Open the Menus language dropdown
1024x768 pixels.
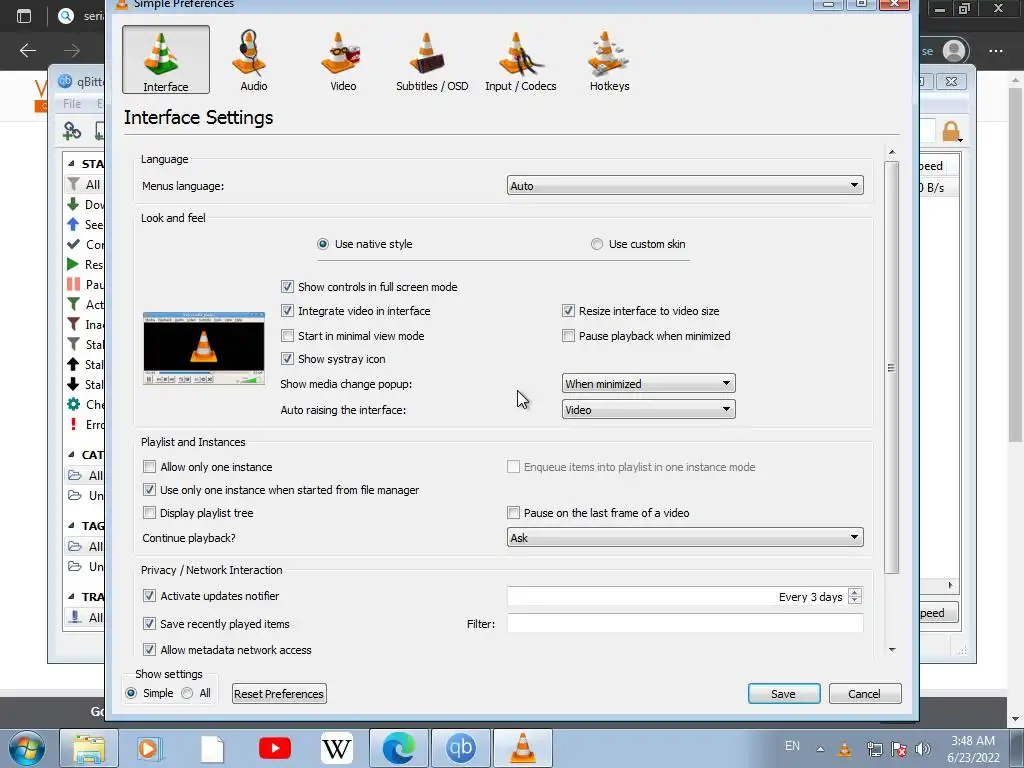click(685, 185)
